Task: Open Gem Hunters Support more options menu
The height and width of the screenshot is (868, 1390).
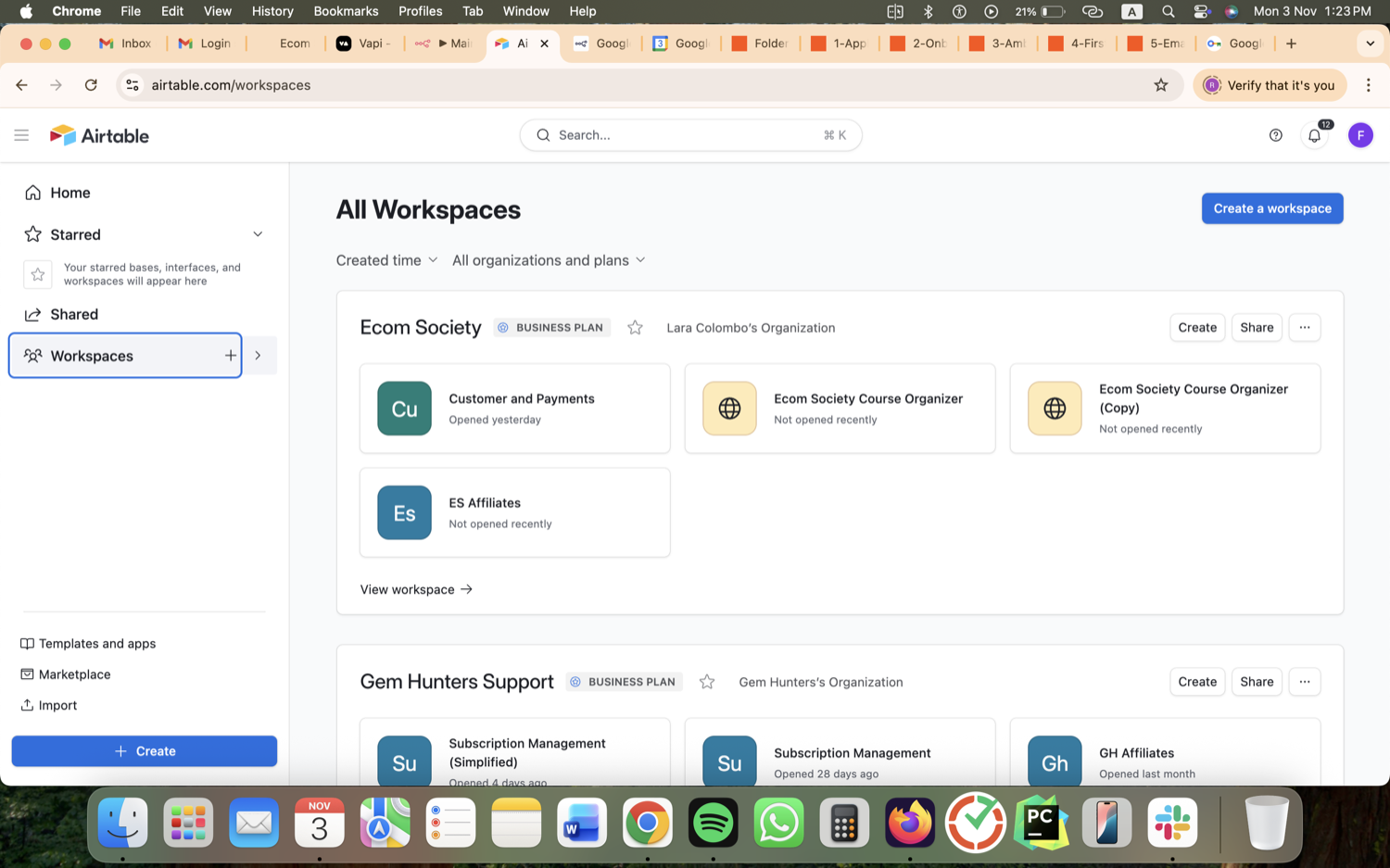Action: coord(1305,682)
